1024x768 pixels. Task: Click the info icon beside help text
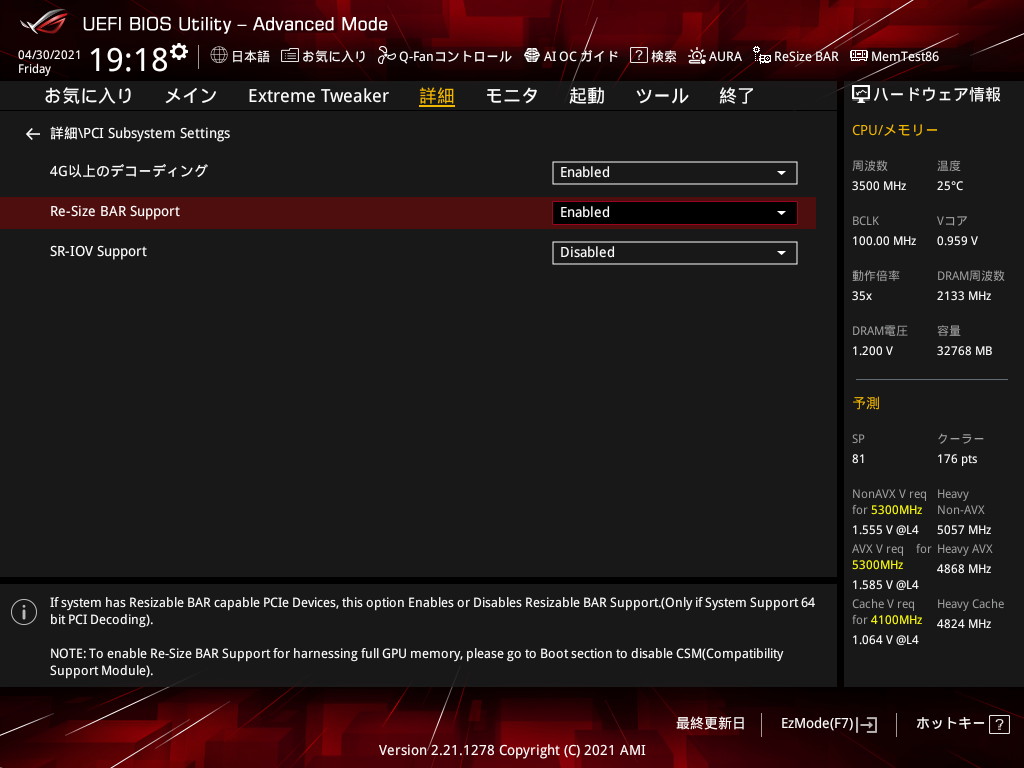[24, 612]
